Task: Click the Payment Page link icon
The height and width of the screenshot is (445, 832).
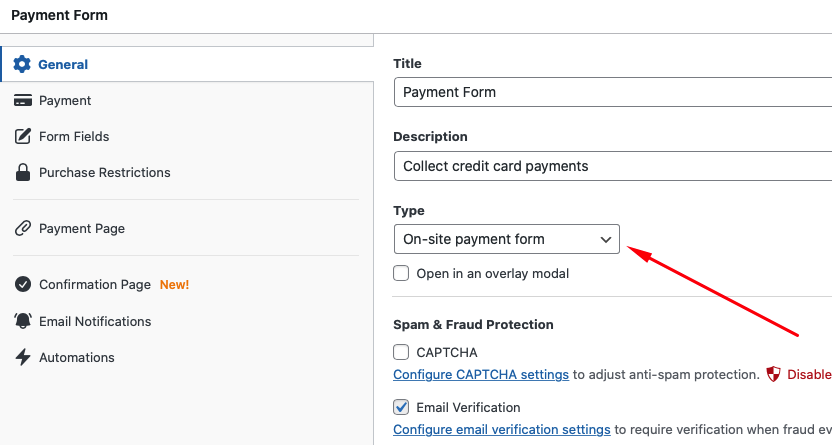Action: [x=22, y=229]
